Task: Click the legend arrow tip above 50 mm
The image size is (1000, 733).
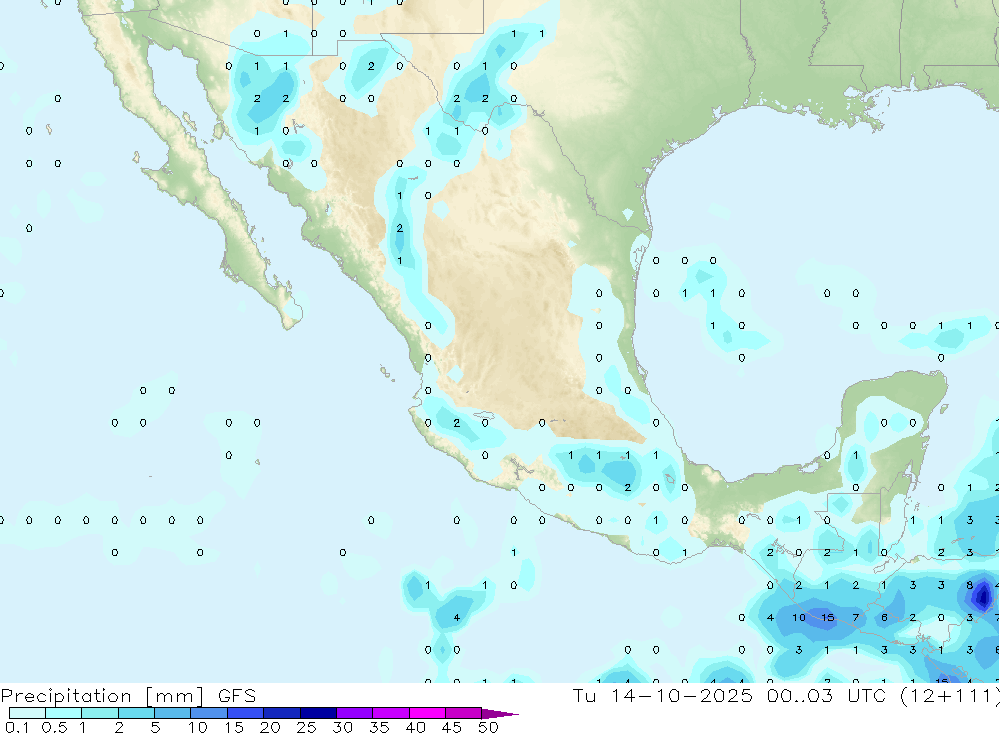Action: tap(500, 714)
